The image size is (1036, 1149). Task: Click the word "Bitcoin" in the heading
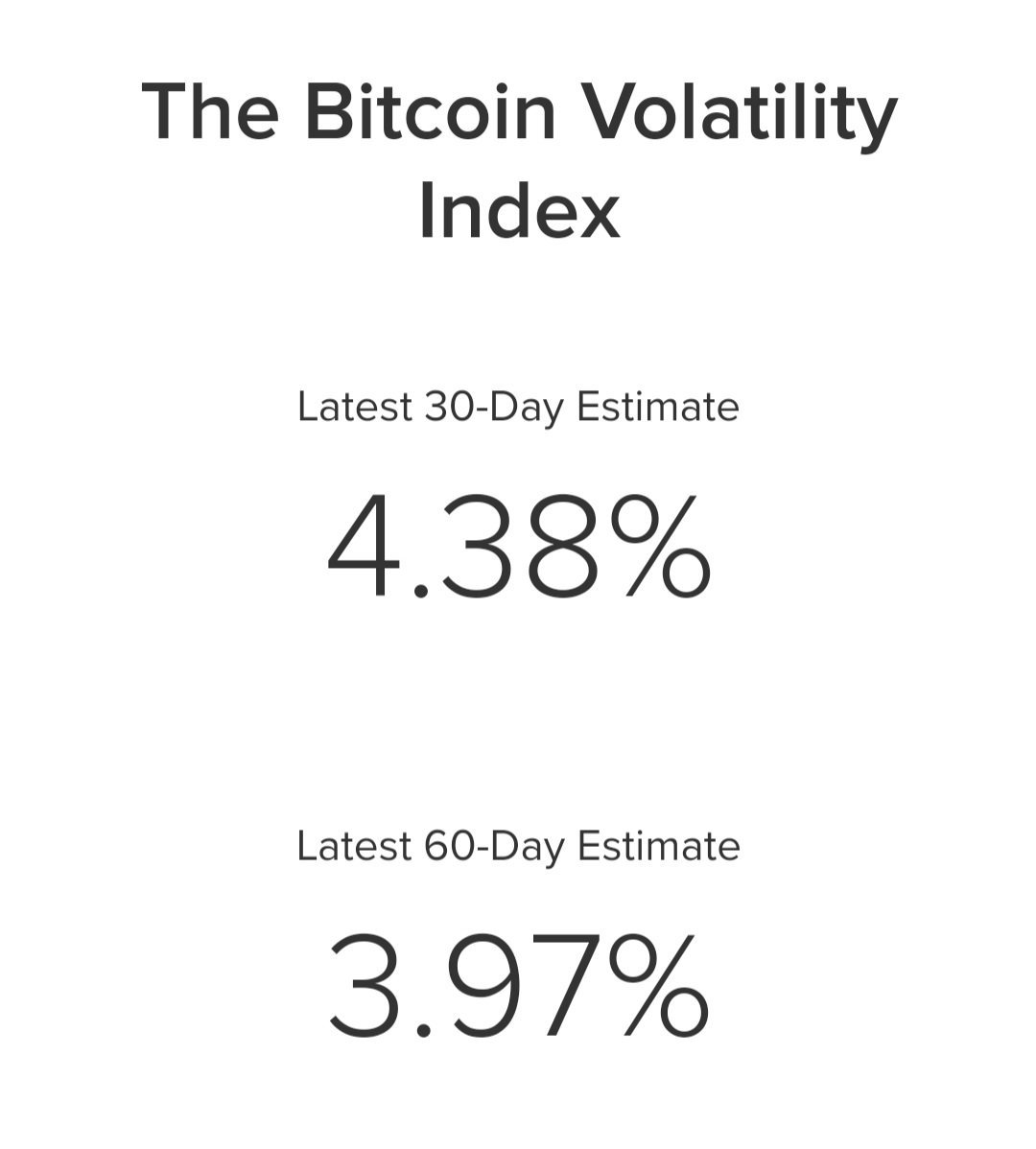point(431,112)
